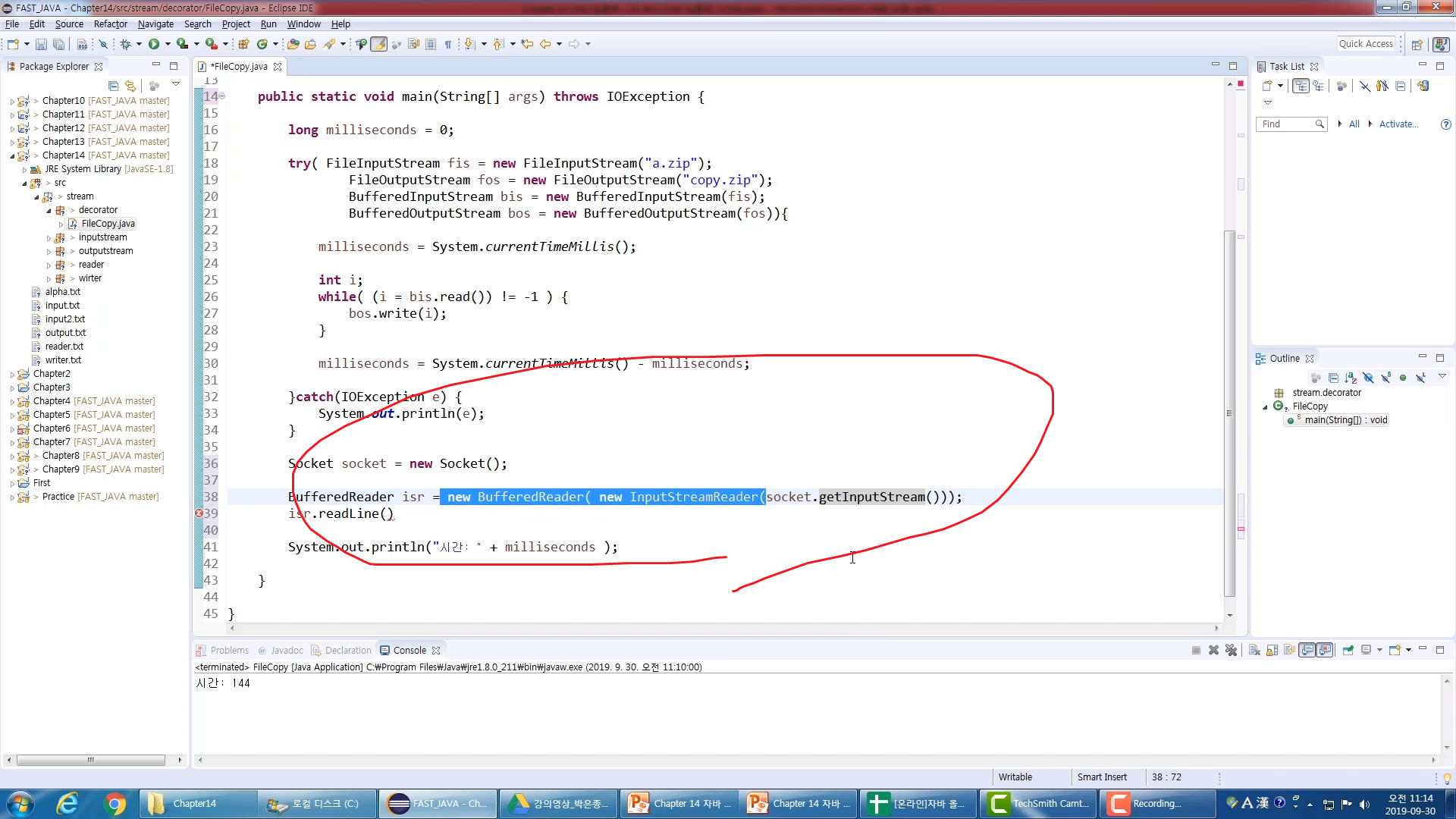
Task: Expand the Chapter10 project node
Action: [x=12, y=101]
